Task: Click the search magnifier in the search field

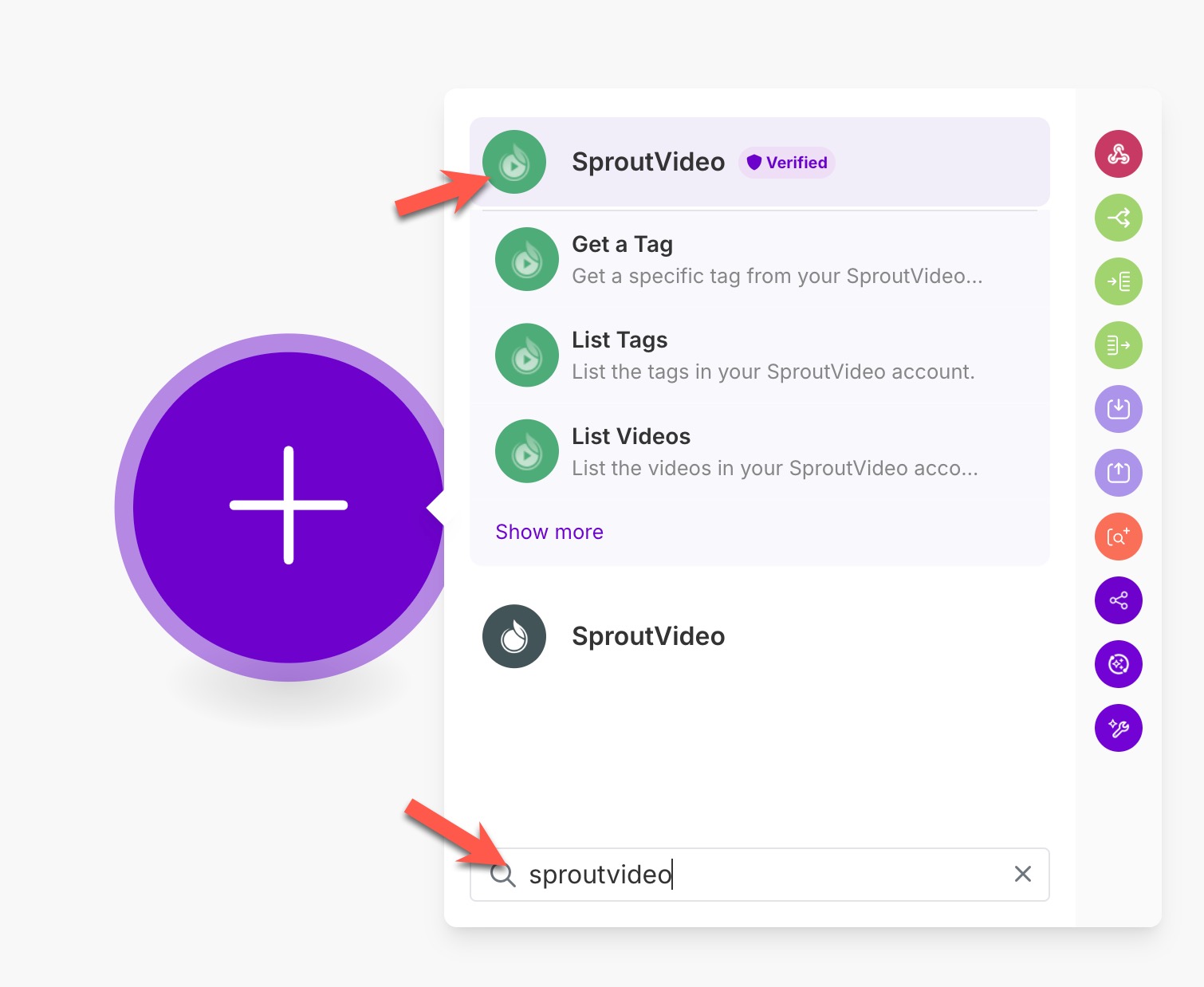Action: point(503,875)
